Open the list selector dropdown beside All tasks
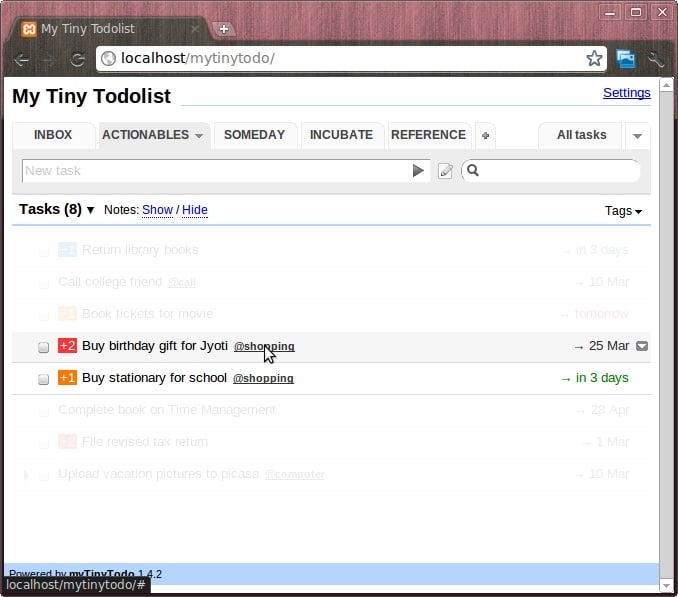The width and height of the screenshot is (678, 597). 637,136
